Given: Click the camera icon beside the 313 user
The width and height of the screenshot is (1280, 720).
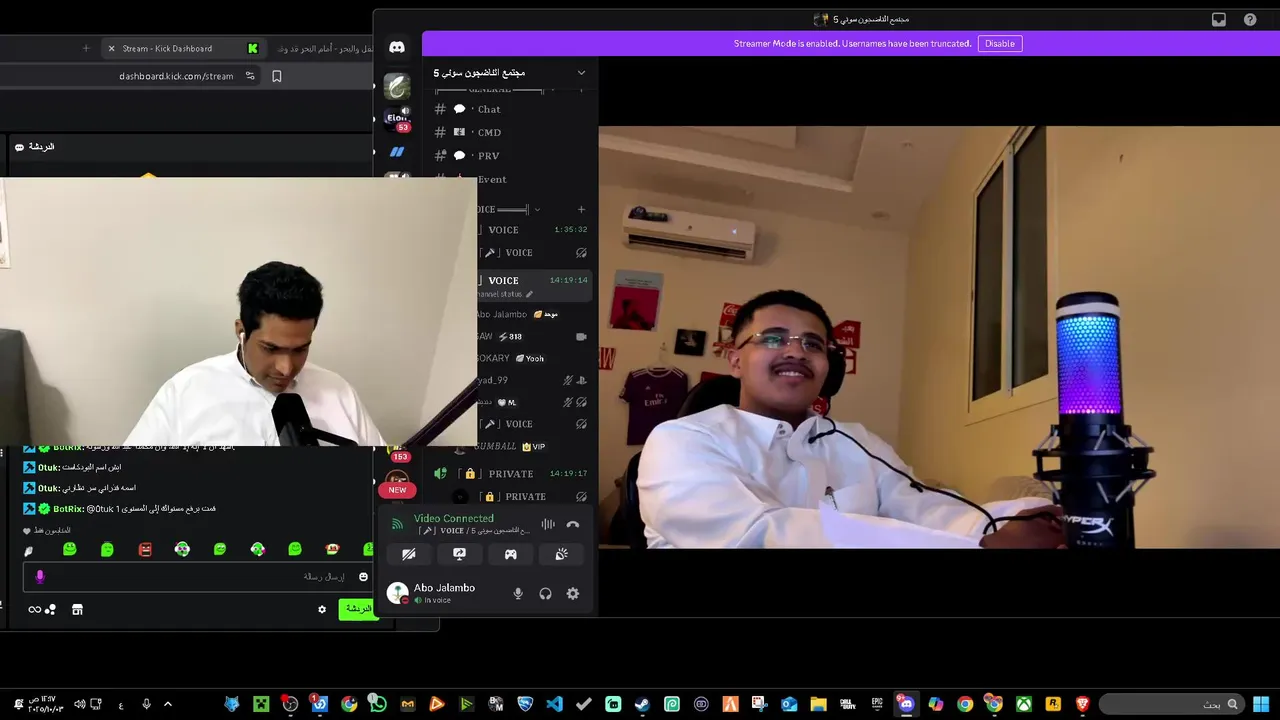Looking at the screenshot, I should pyautogui.click(x=581, y=337).
